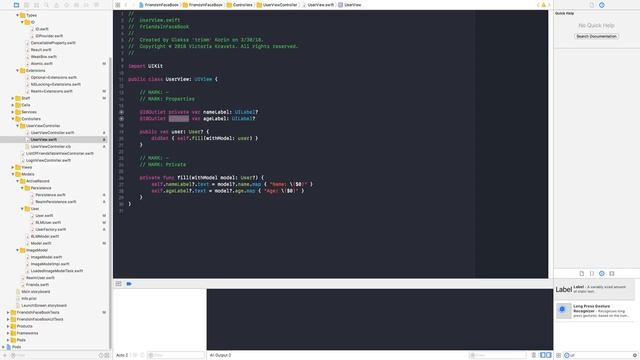
Task: Open Persistence.swift in navigator
Action: [50, 195]
